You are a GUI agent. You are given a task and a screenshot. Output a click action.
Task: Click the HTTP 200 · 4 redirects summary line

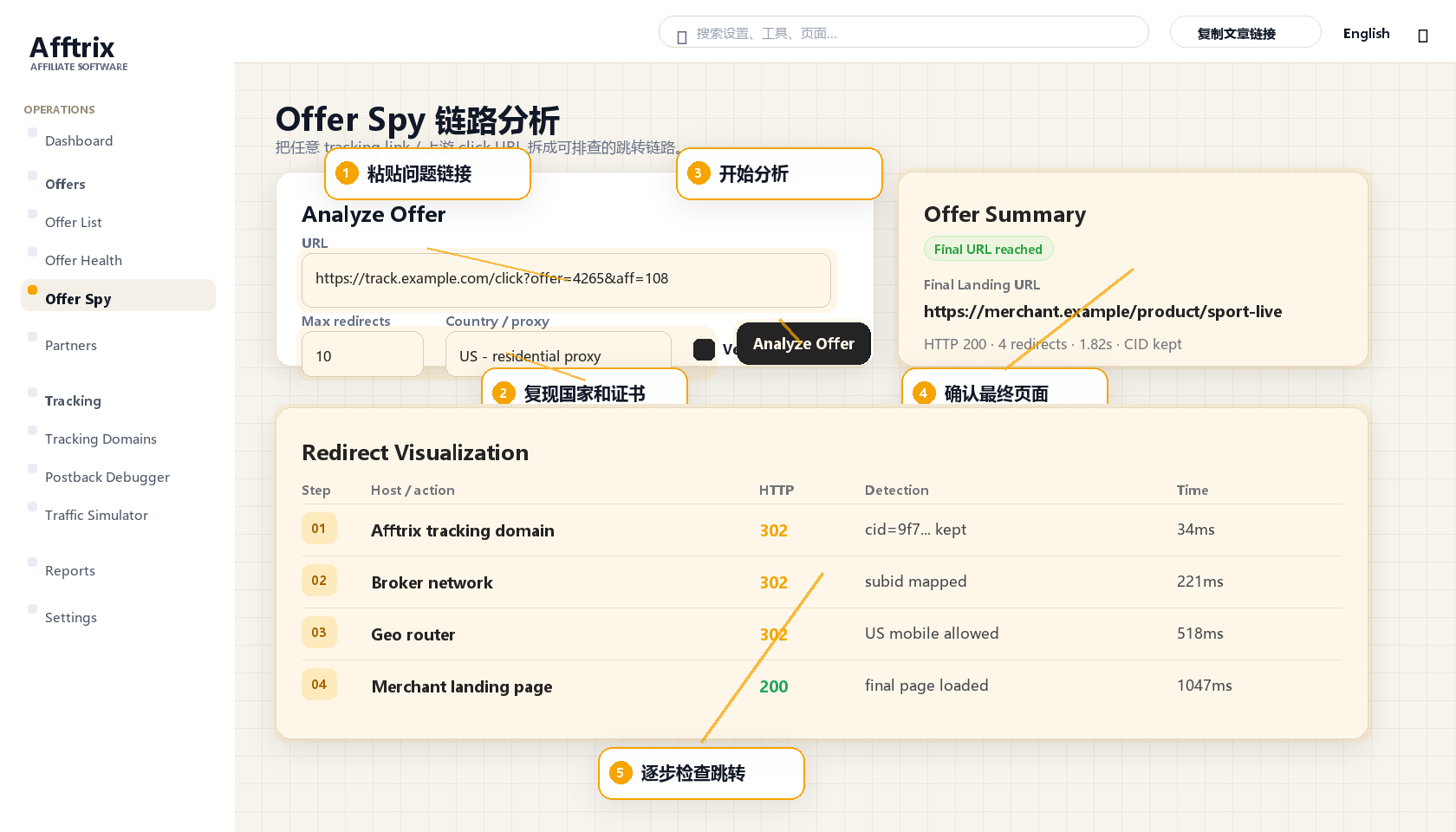point(1052,344)
